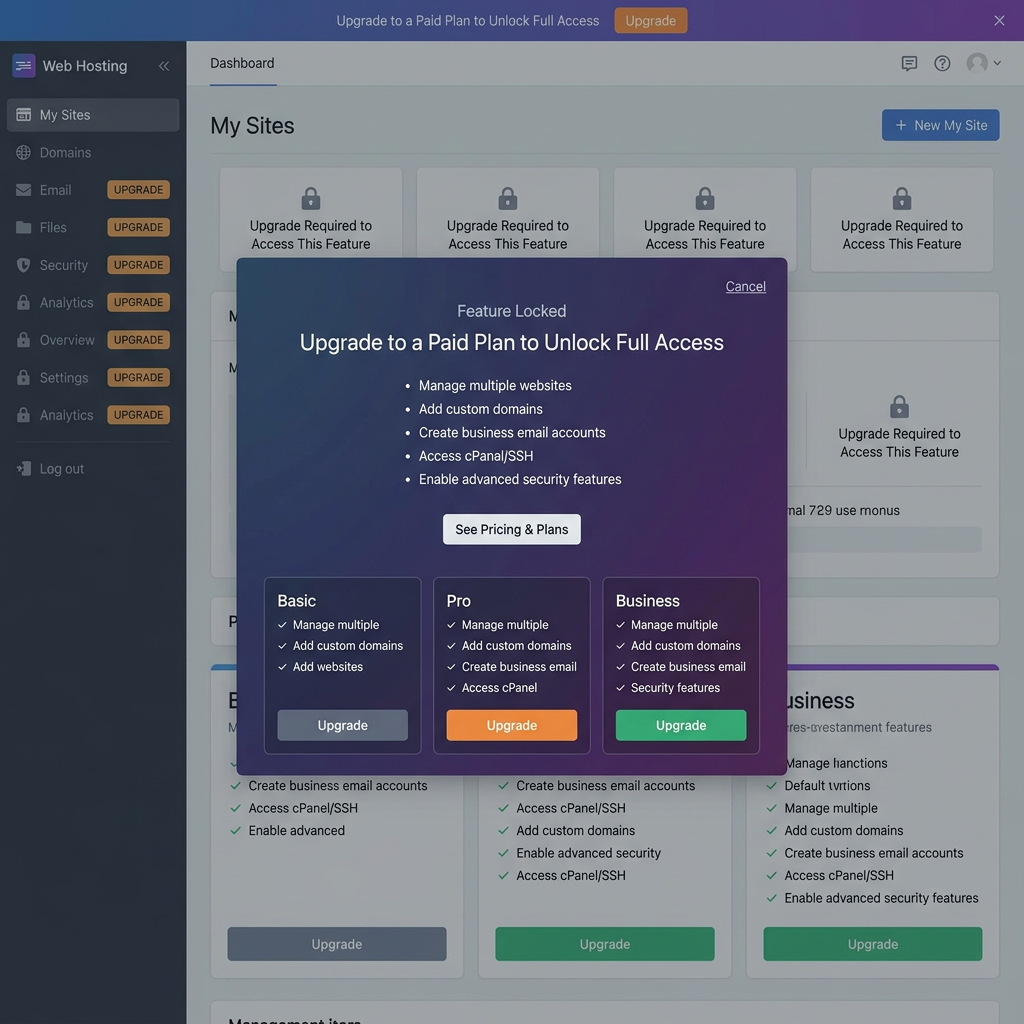Click the gray Upgrade button in background Basic plan
The image size is (1024, 1024).
(x=336, y=944)
